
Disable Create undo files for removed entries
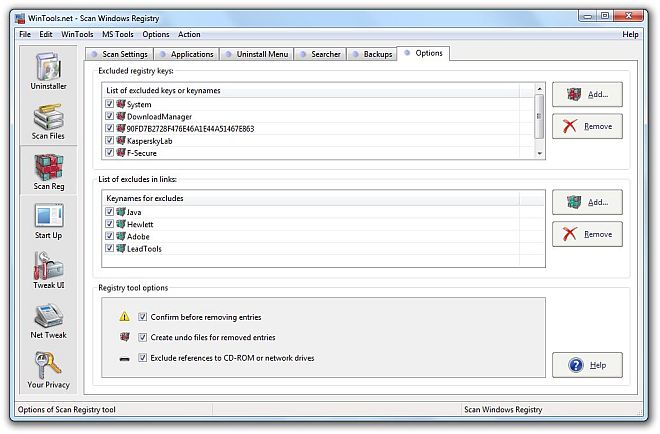coord(143,337)
